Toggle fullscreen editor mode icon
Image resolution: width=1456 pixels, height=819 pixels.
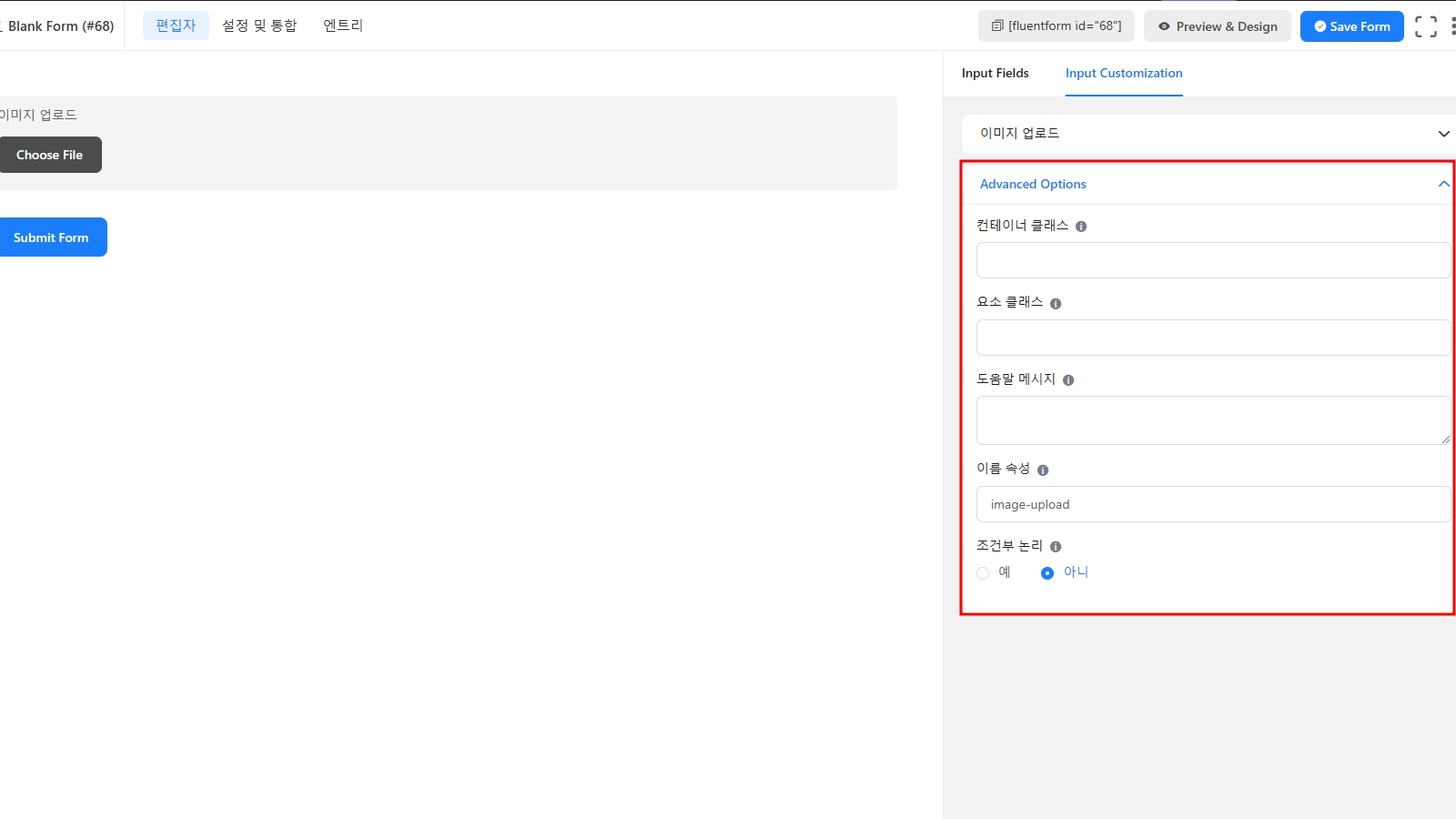coord(1426,26)
